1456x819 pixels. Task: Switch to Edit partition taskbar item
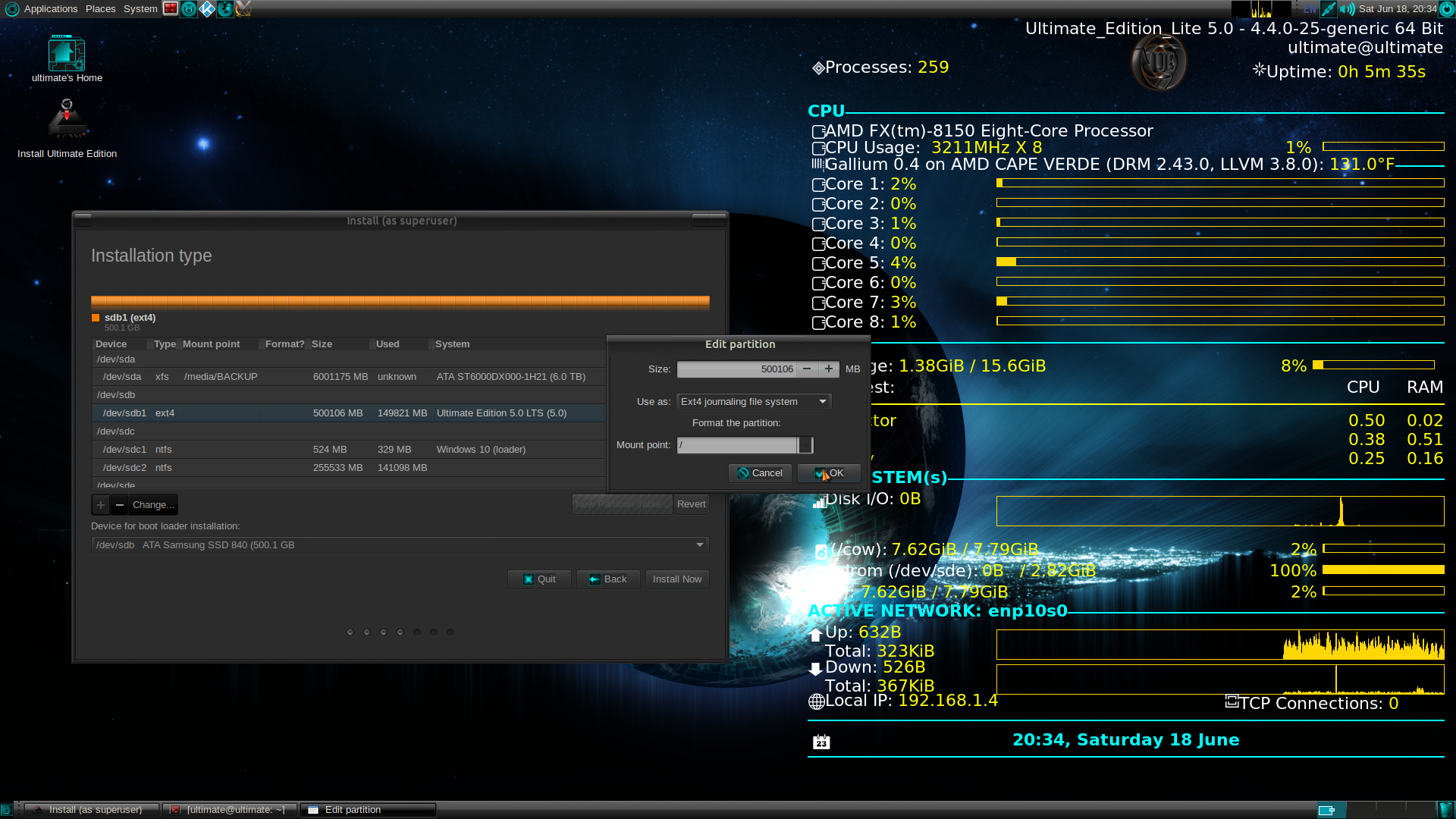click(369, 810)
